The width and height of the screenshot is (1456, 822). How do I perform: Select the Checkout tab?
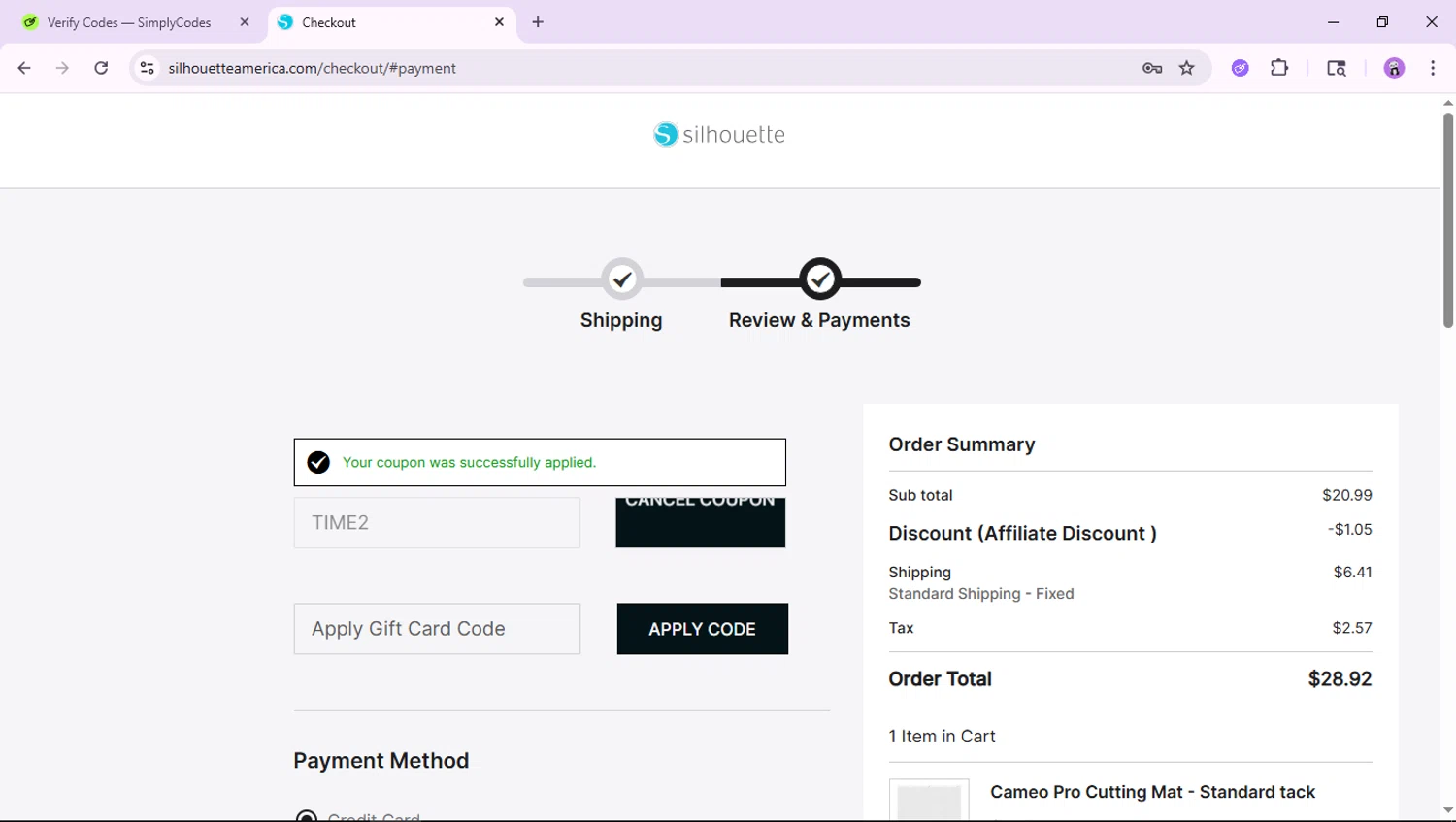(392, 22)
